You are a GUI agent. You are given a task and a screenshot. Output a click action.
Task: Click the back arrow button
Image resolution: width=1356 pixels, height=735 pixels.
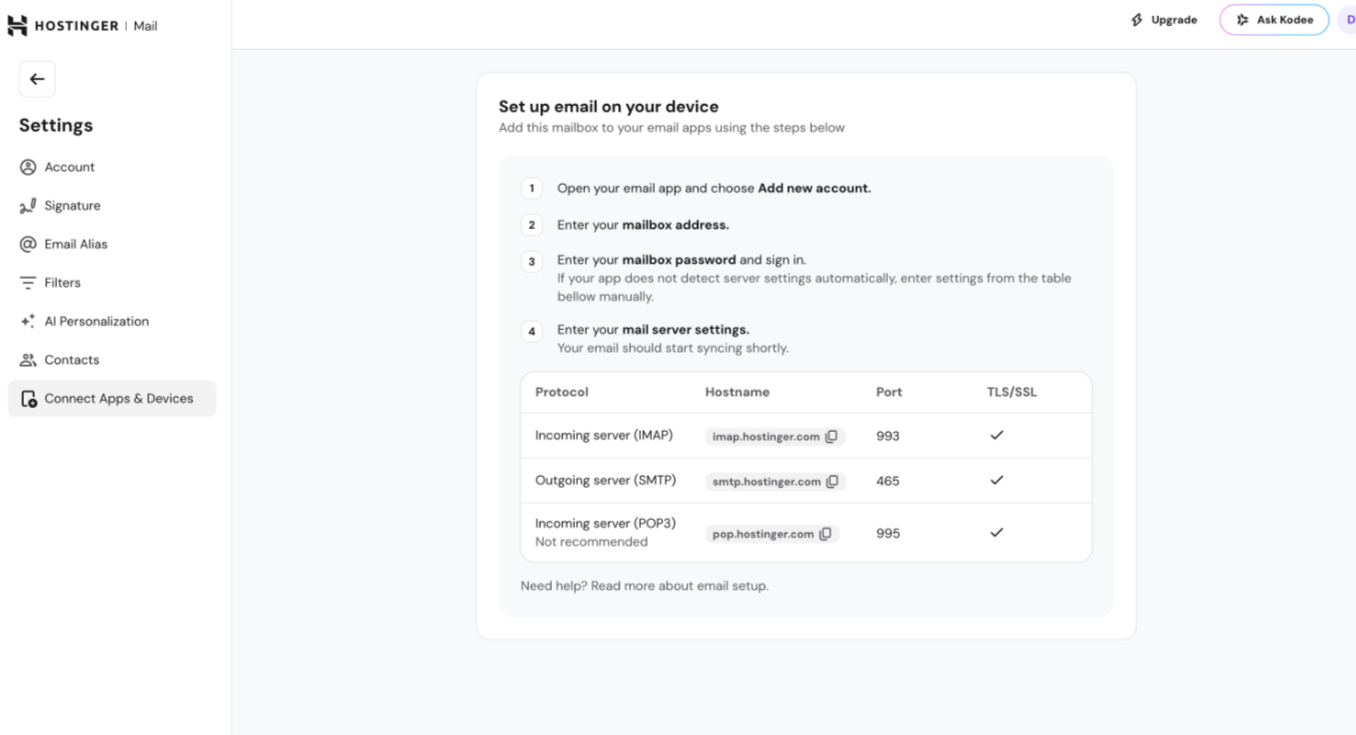pyautogui.click(x=37, y=79)
